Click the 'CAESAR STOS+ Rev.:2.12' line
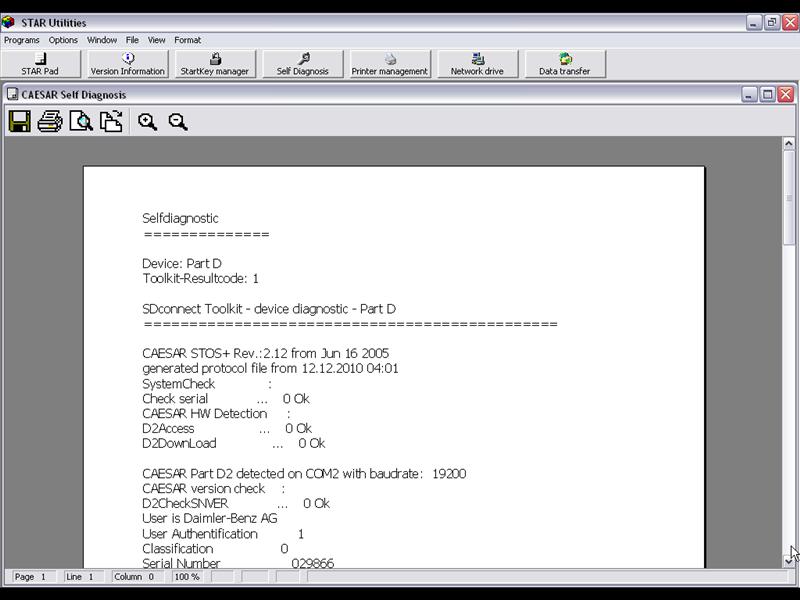 pyautogui.click(x=265, y=353)
